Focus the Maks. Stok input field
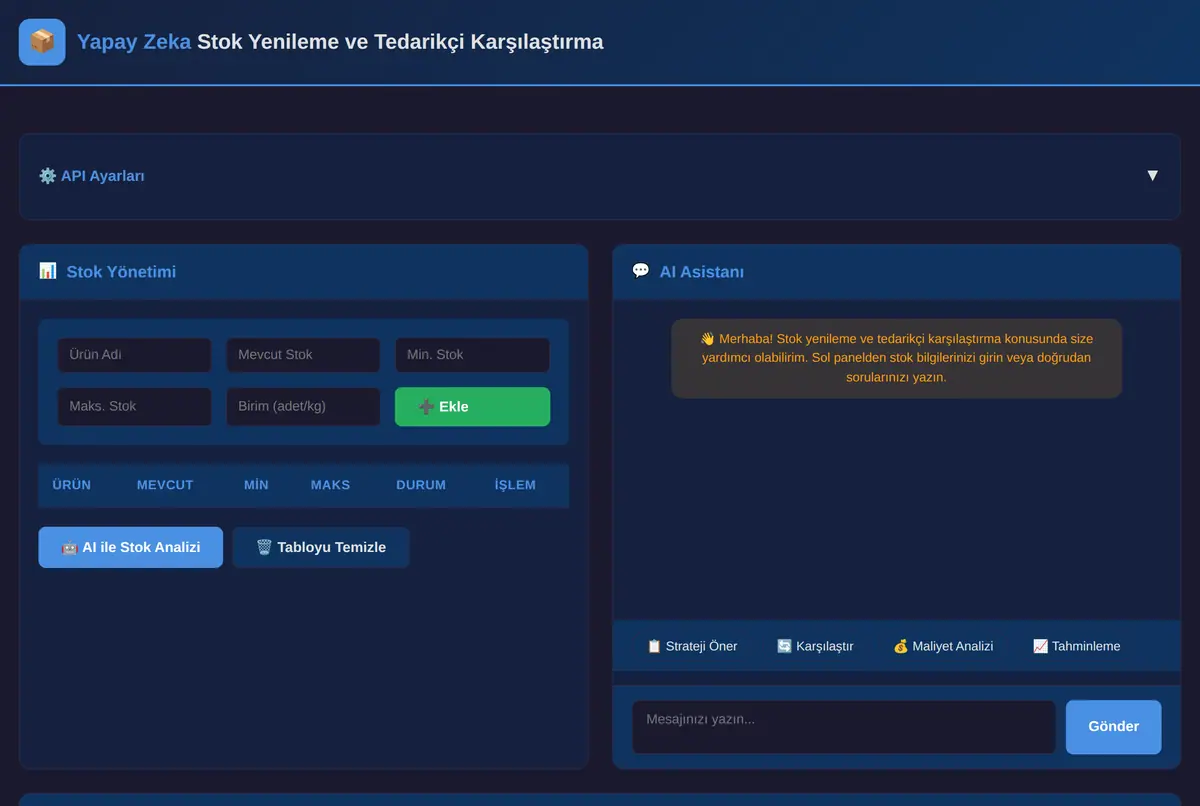The image size is (1200, 806). (134, 407)
